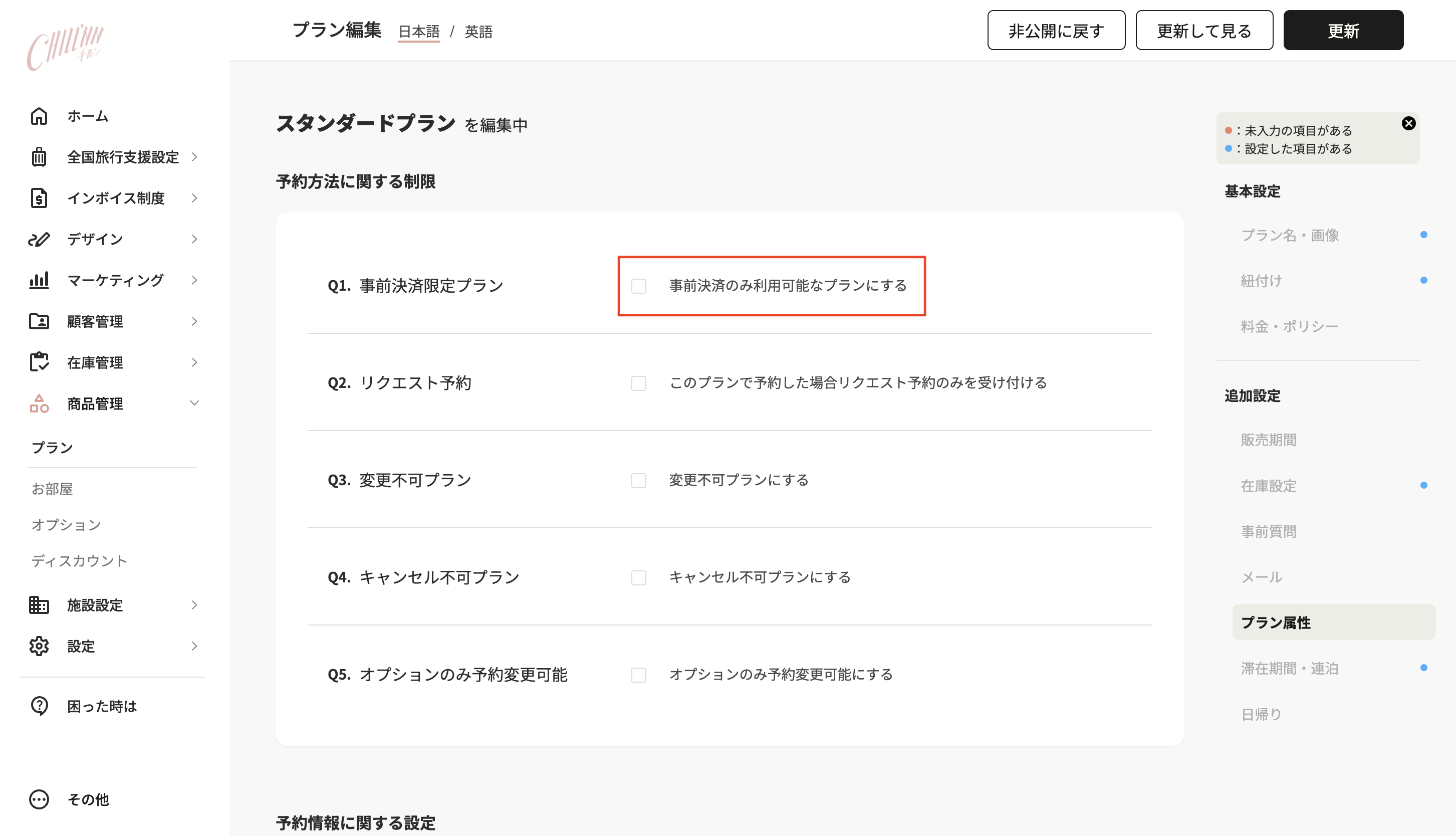Open the マーケティング bar chart icon
The image size is (1456, 836).
point(39,280)
